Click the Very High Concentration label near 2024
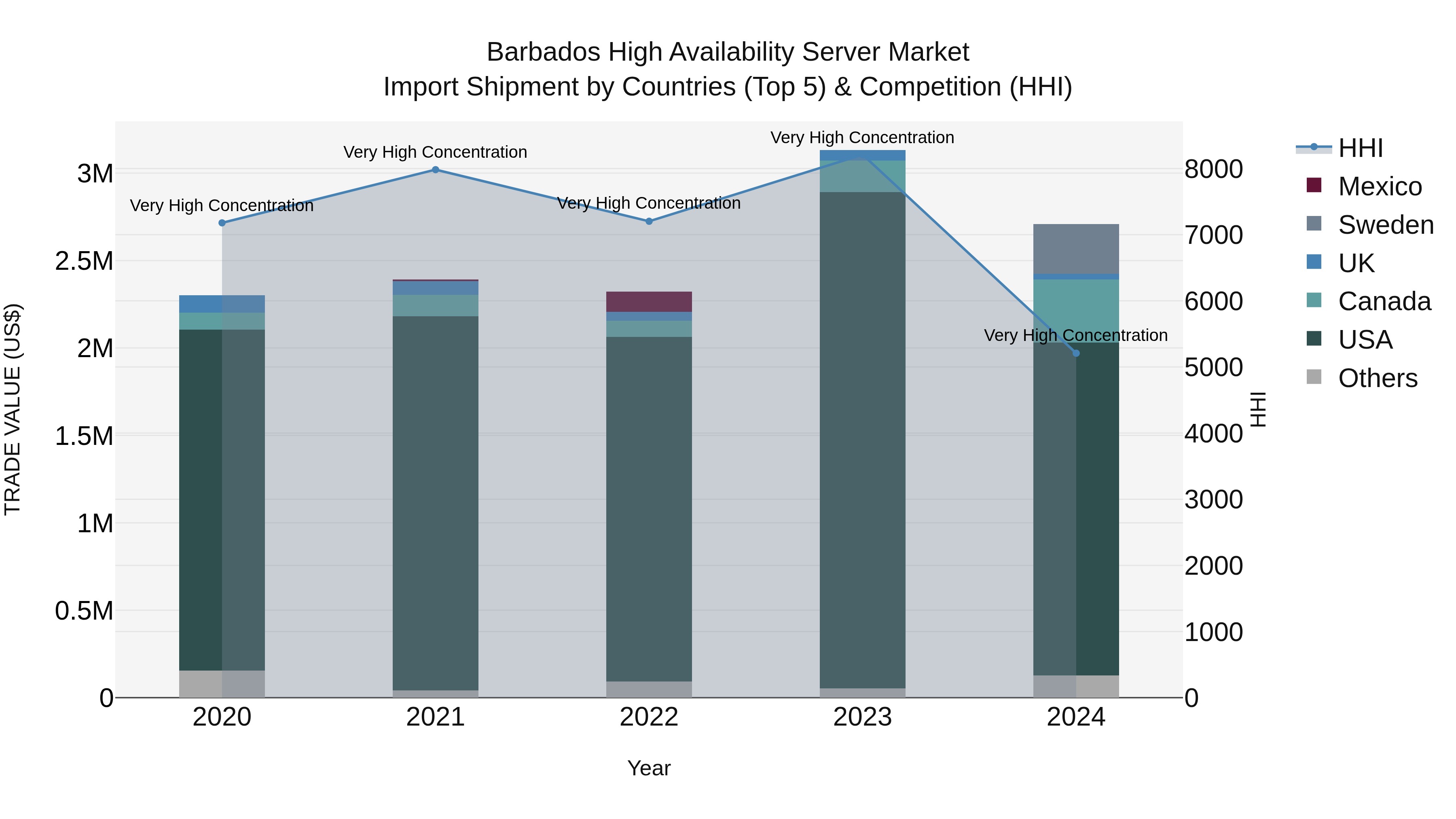Screen dimensions: 1456x819 tap(1076, 335)
